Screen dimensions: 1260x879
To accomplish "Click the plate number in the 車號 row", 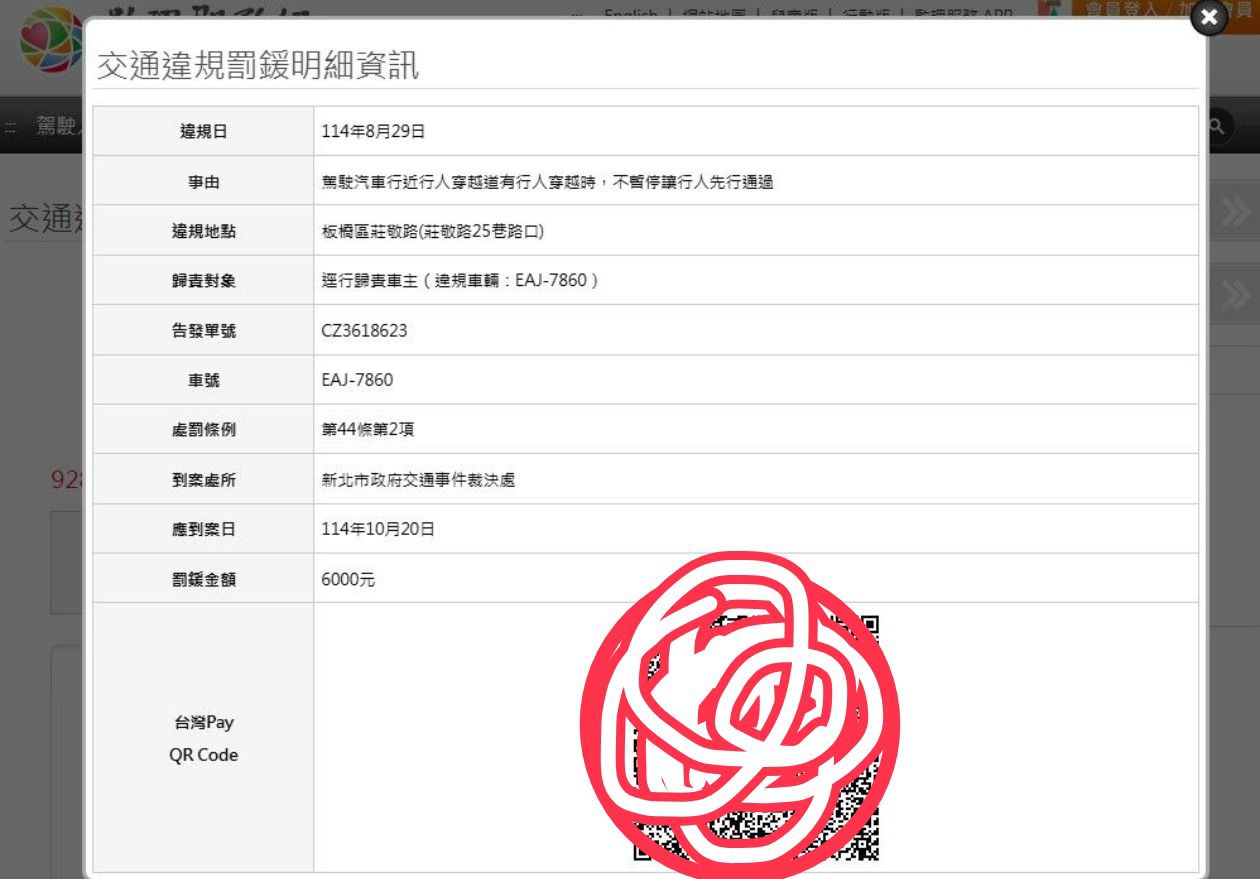I will pyautogui.click(x=357, y=380).
